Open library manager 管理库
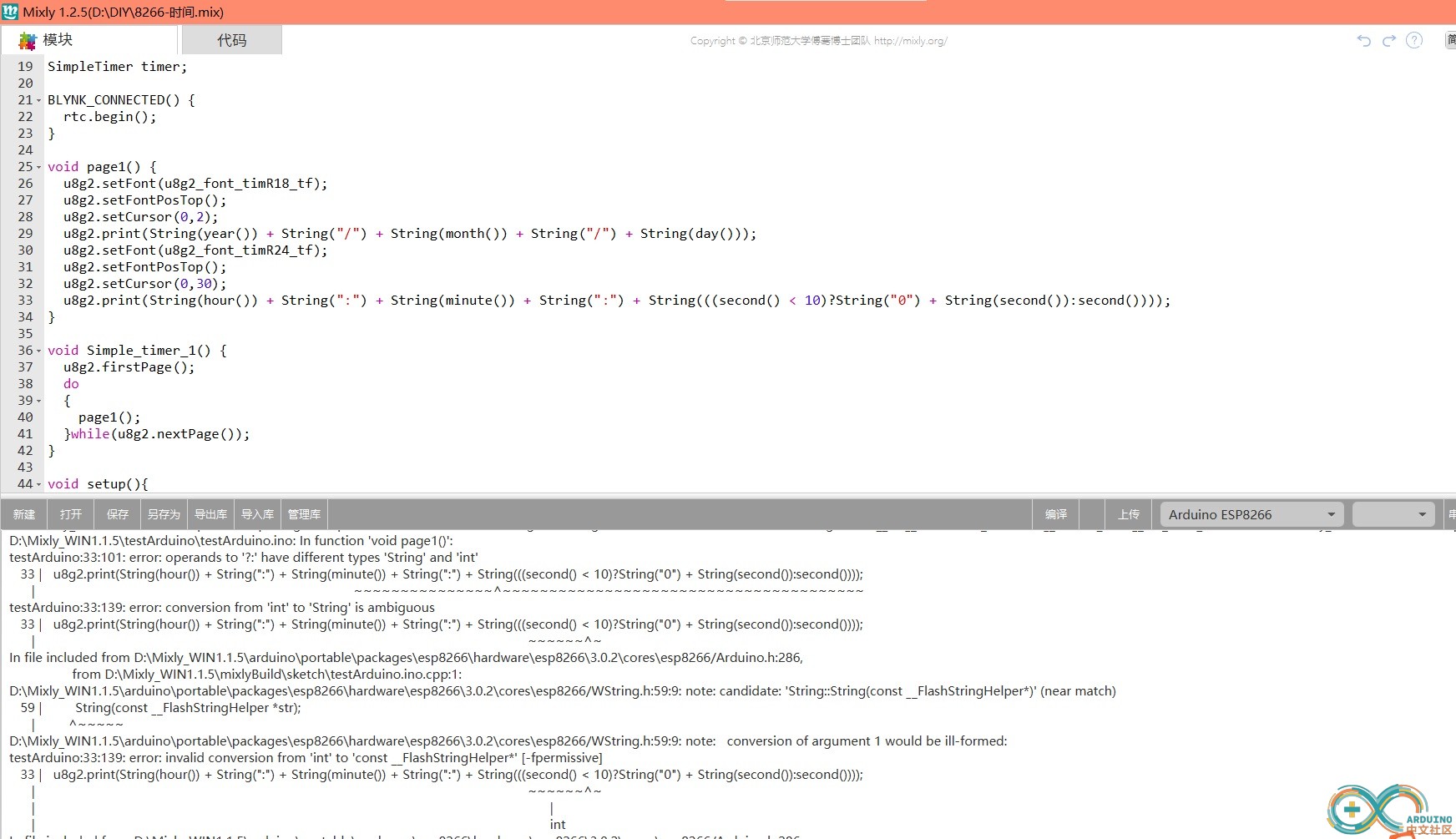The height and width of the screenshot is (839, 1456). pyautogui.click(x=304, y=514)
